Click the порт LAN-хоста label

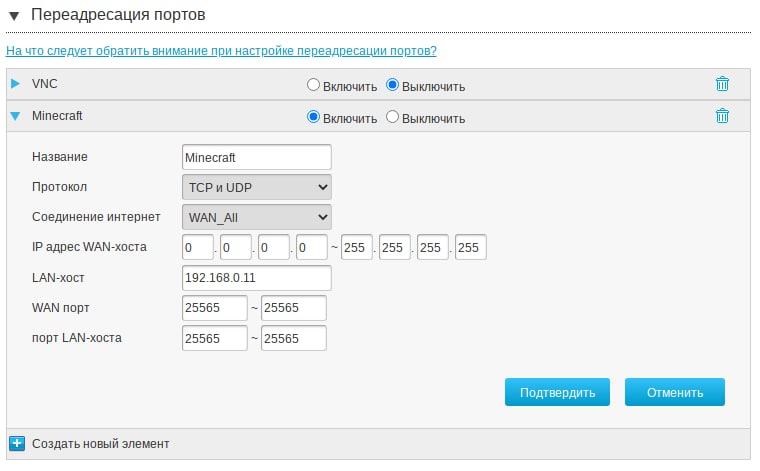click(x=77, y=338)
